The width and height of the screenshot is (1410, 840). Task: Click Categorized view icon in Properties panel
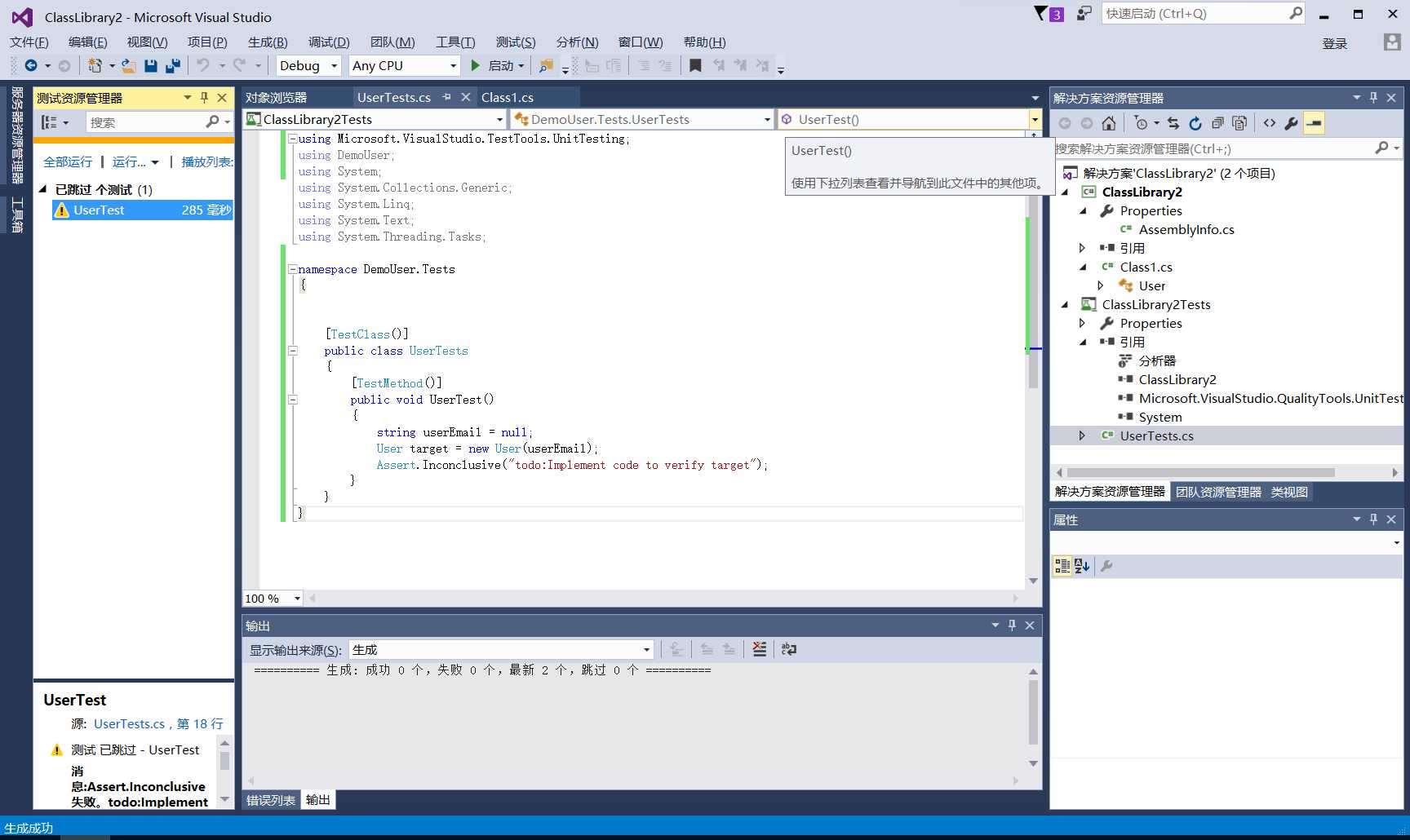(x=1062, y=566)
